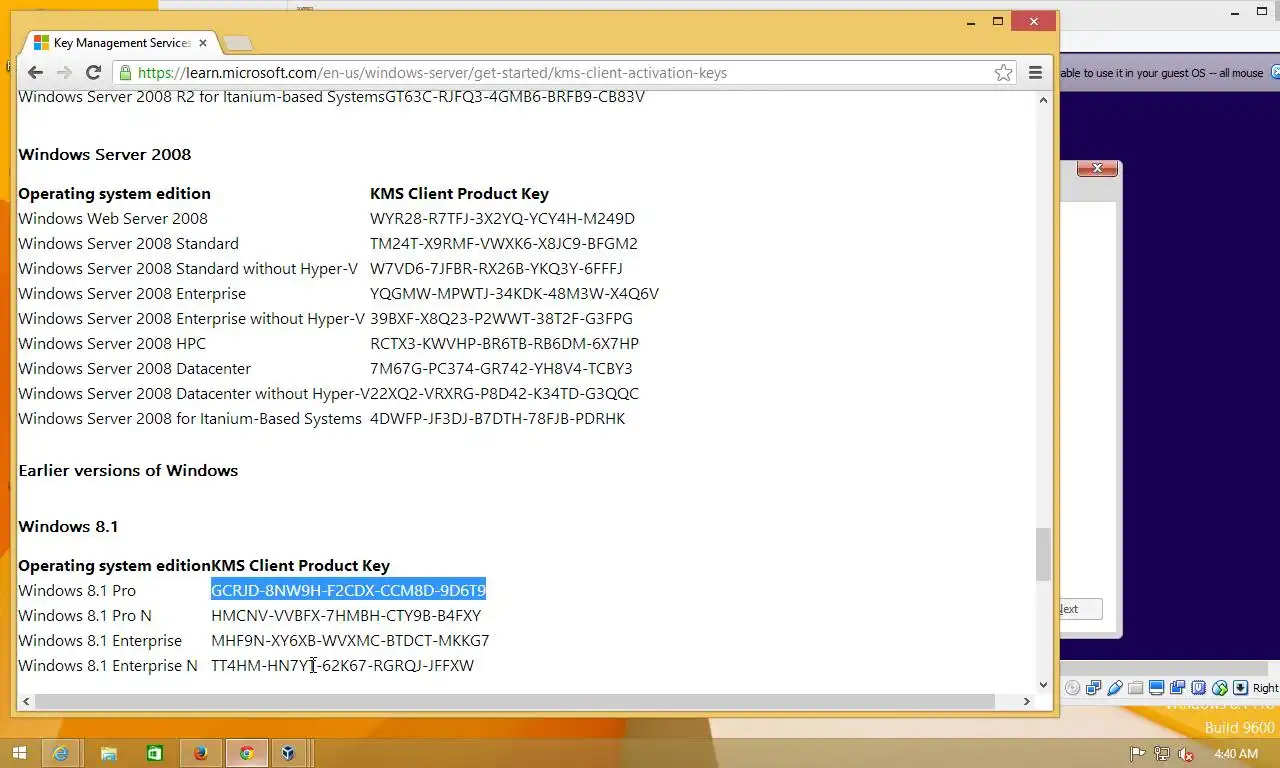Screen dimensions: 1280x768
Task: Click the Windows Server 2008 HPC key
Action: [x=504, y=343]
